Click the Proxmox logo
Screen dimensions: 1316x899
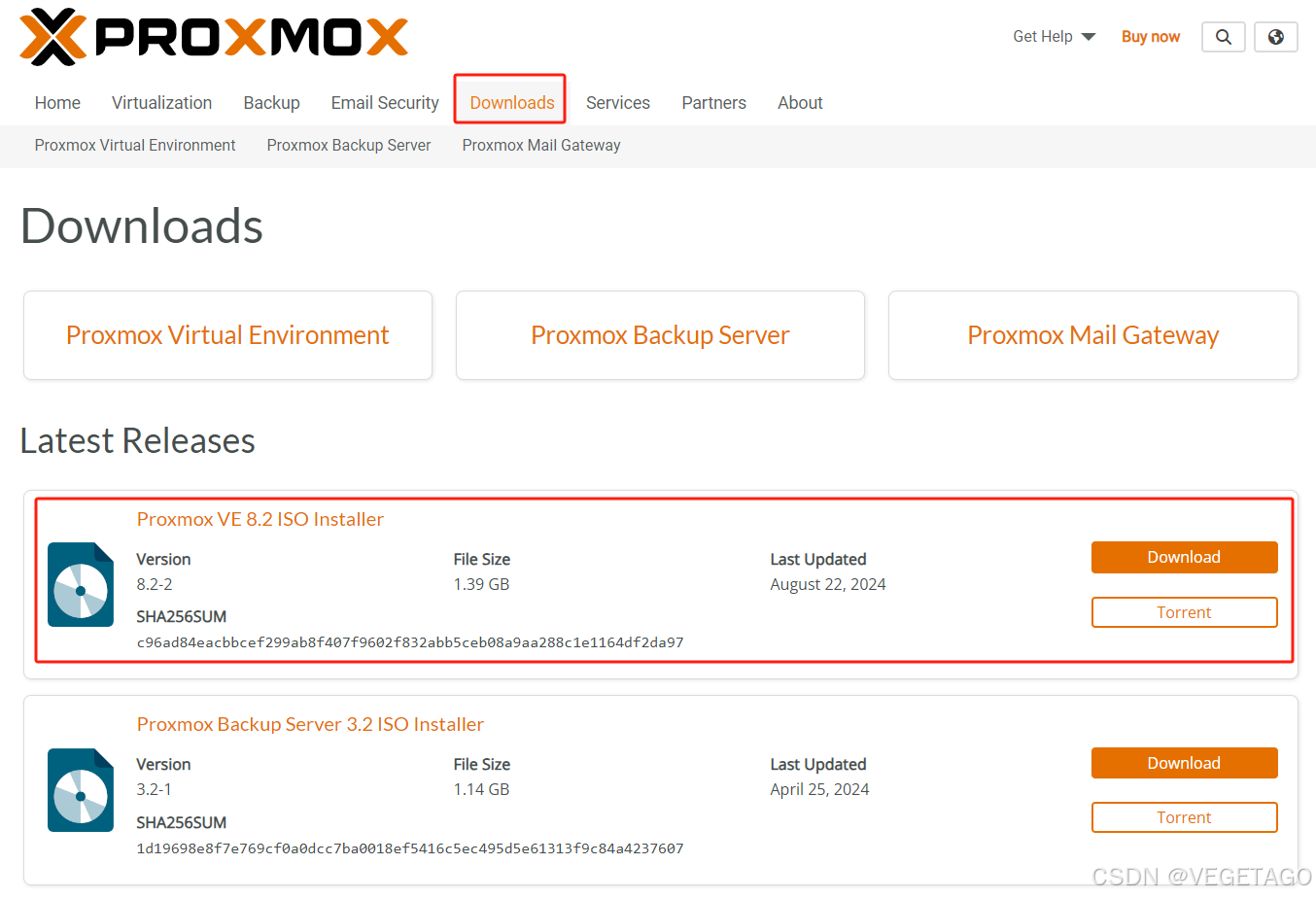click(x=214, y=36)
